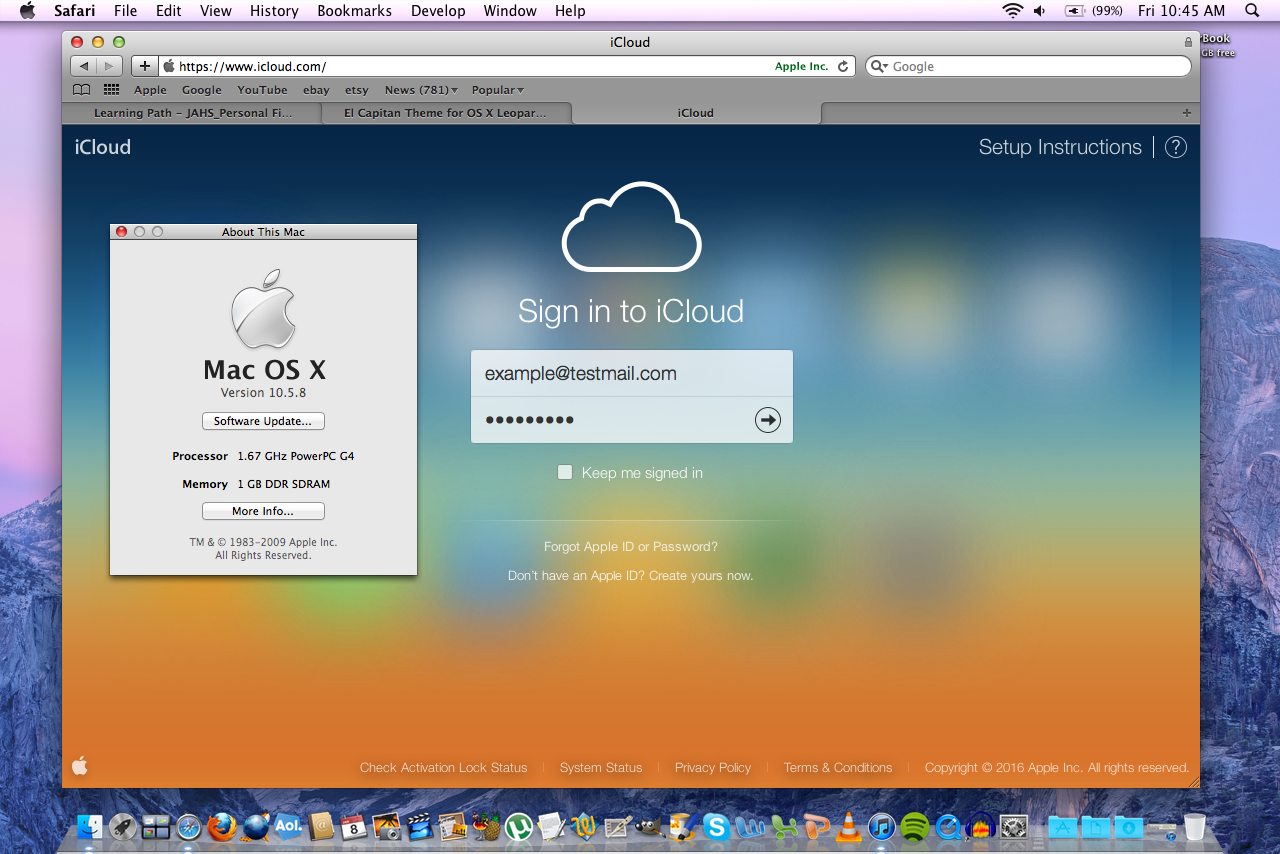Click the Apple bookmark in bookmarks bar
The width and height of the screenshot is (1280, 854).
[x=150, y=90]
